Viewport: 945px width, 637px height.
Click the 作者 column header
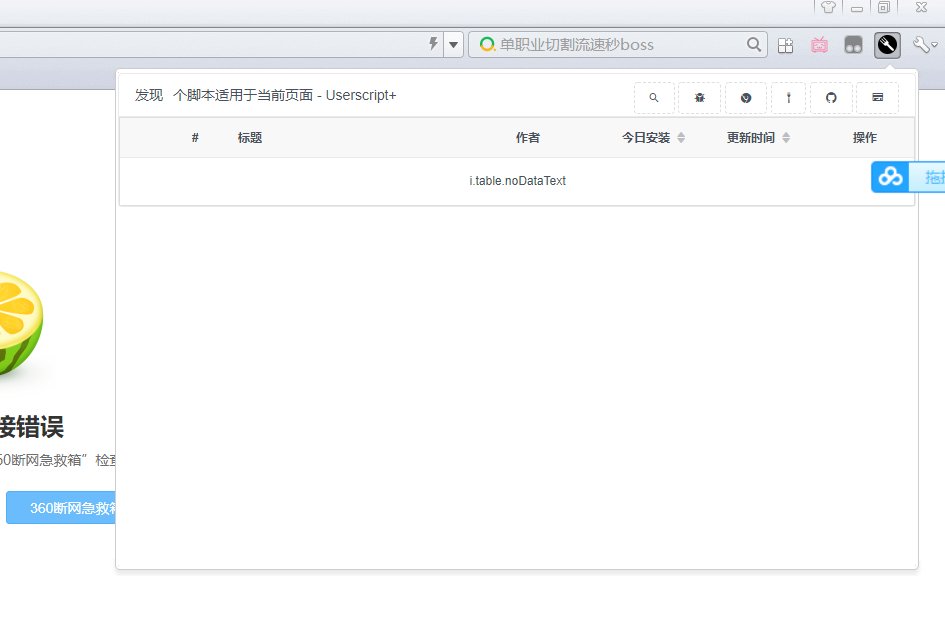(527, 137)
